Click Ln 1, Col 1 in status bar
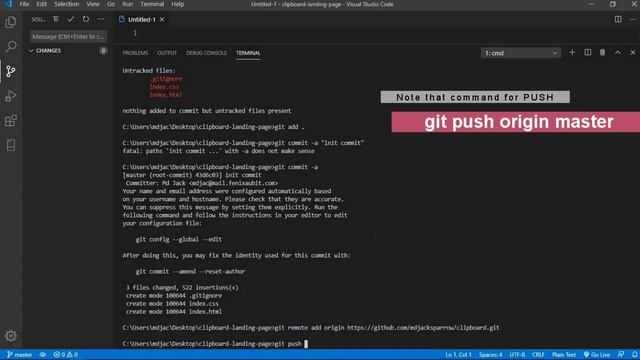The image size is (640, 360). pos(458,355)
